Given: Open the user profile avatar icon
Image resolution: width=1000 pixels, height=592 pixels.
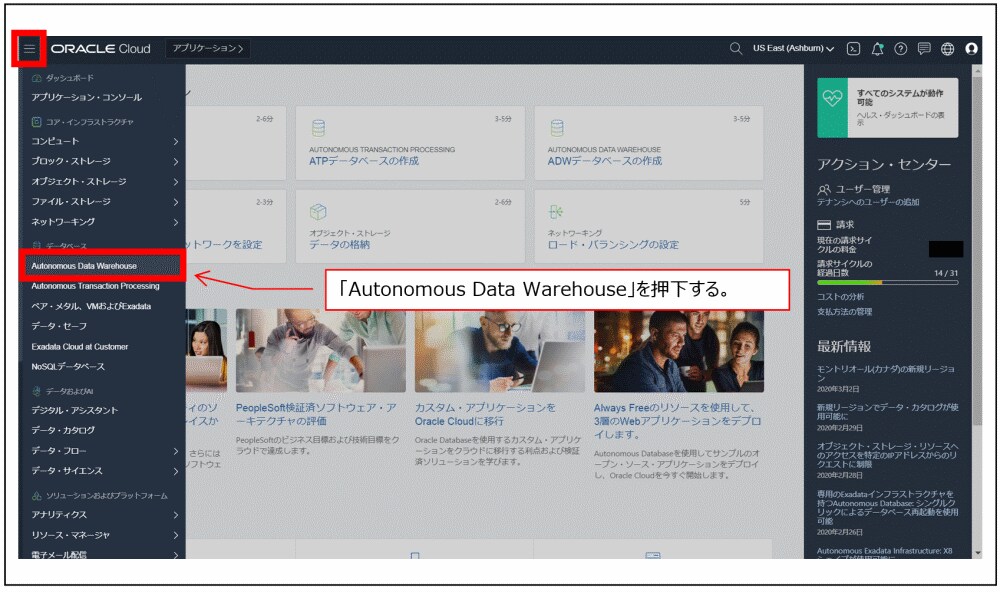Looking at the screenshot, I should click(x=971, y=48).
